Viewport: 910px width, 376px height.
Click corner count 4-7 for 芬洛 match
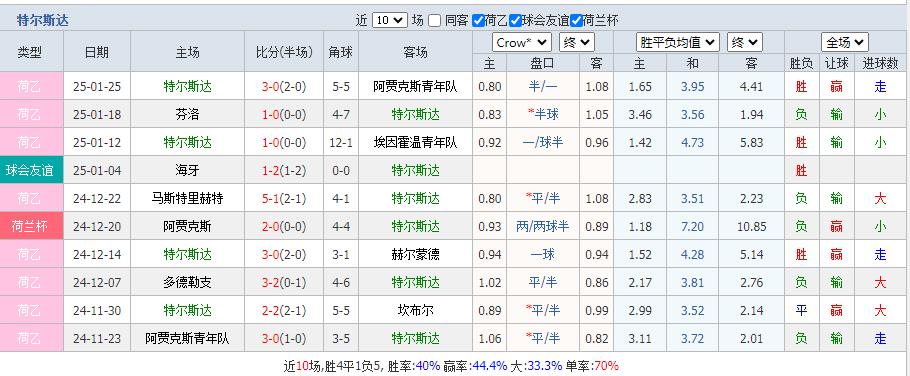click(x=341, y=114)
